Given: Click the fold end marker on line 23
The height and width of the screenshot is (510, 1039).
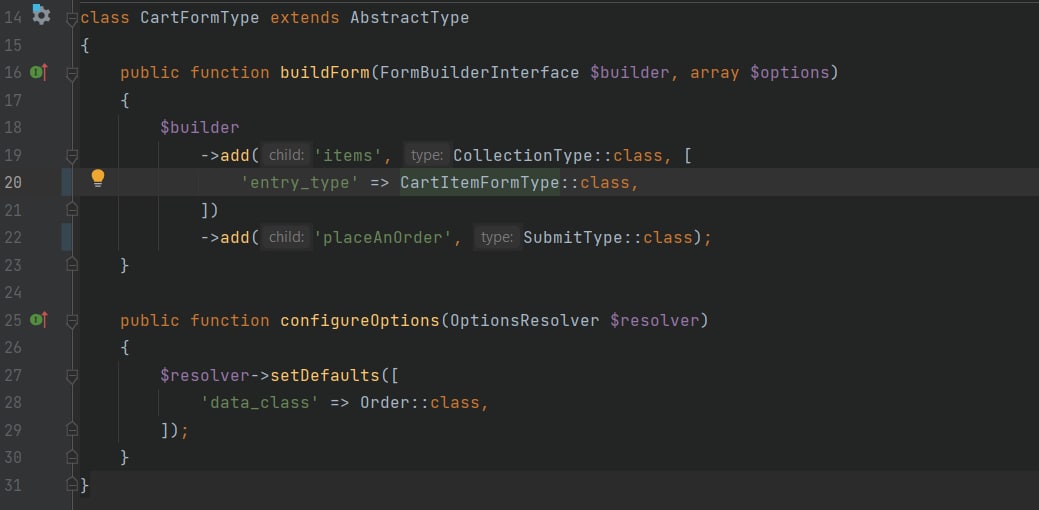Looking at the screenshot, I should coord(72,264).
